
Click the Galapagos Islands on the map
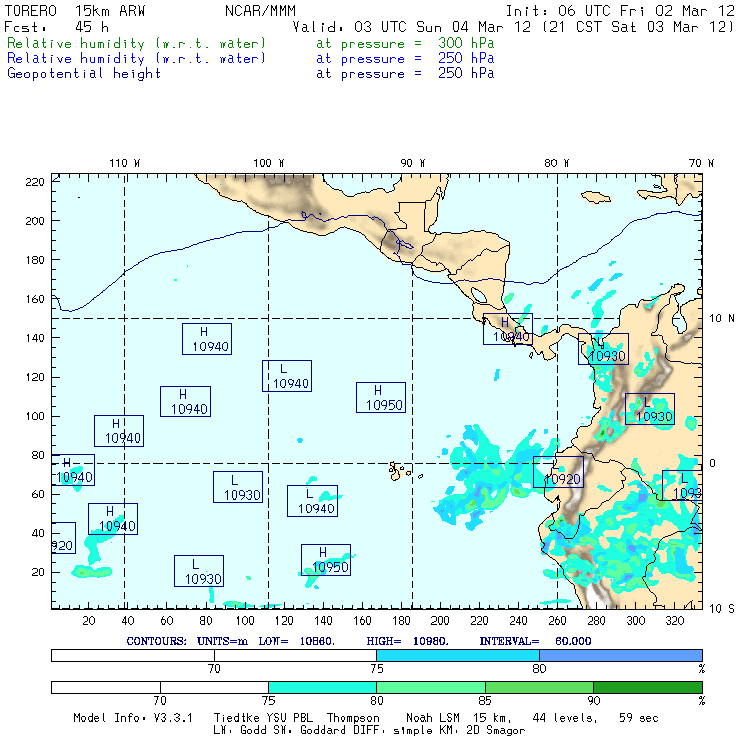tap(401, 471)
